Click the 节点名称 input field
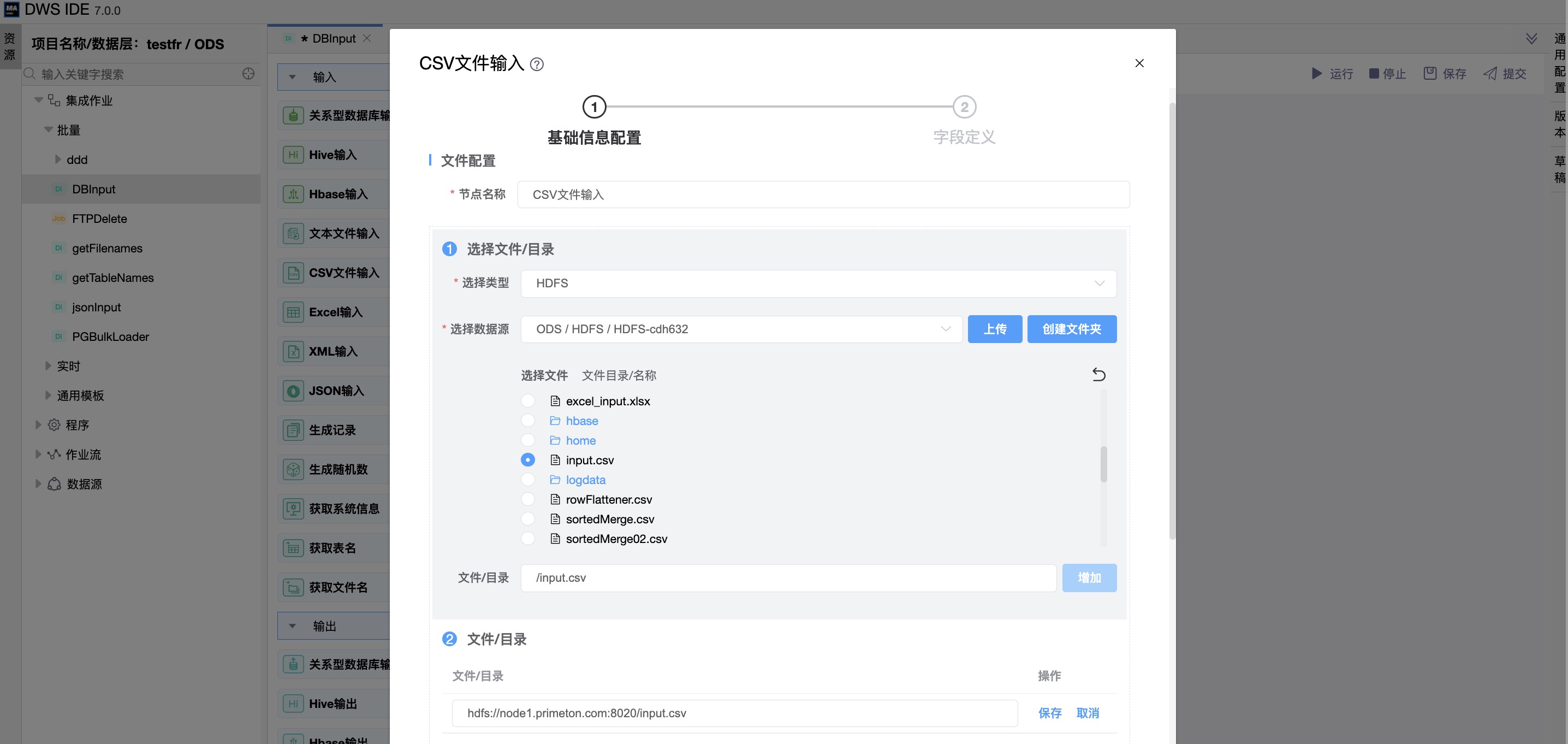This screenshot has width=1568, height=744. [823, 195]
